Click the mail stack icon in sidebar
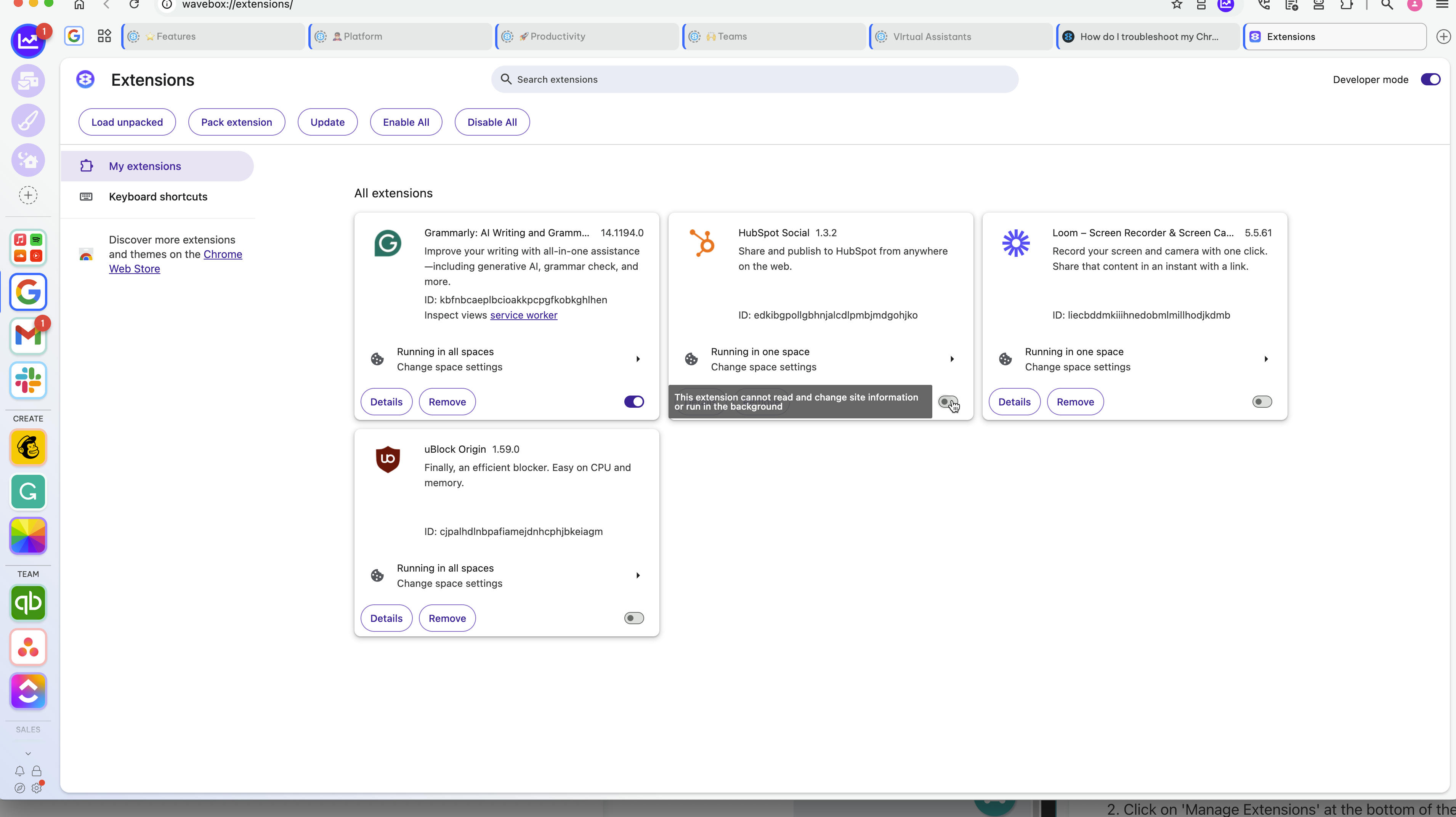1456x817 pixels. (28, 81)
